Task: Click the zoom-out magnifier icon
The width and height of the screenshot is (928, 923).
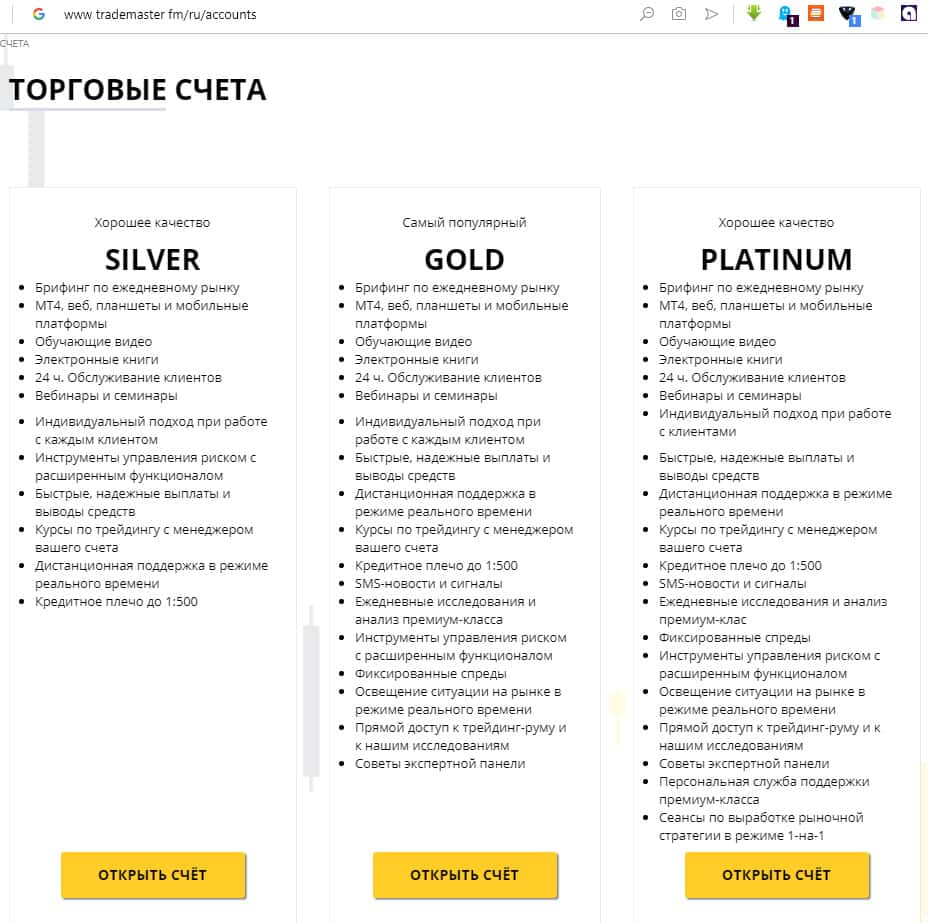Action: [x=647, y=14]
